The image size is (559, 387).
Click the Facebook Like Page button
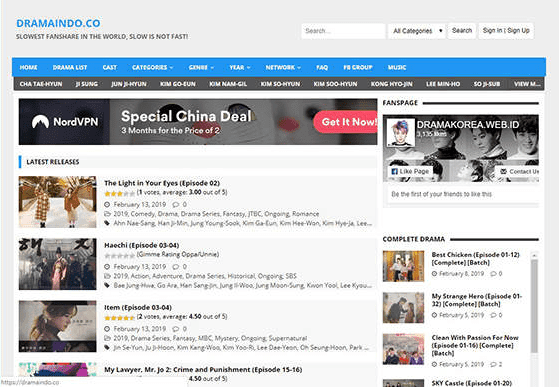tap(410, 171)
